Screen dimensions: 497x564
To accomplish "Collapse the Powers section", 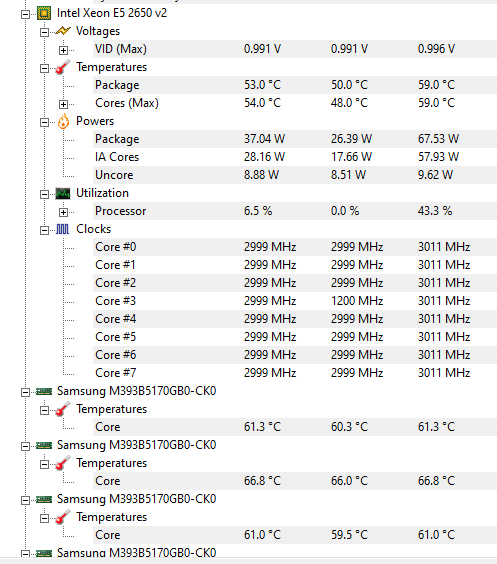I will (x=44, y=122).
